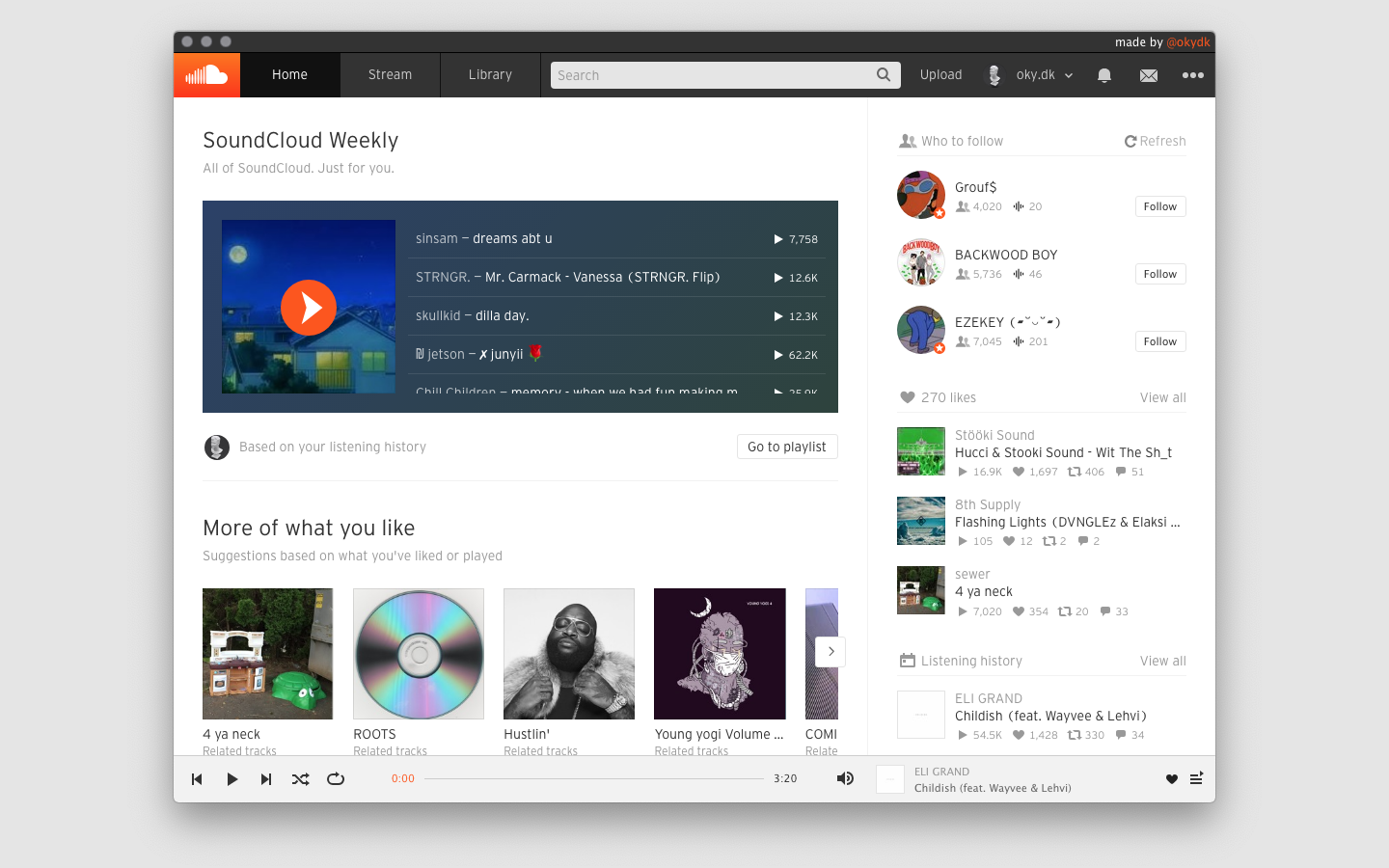Switch to the Stream tab
Image resolution: width=1389 pixels, height=868 pixels.
click(389, 74)
